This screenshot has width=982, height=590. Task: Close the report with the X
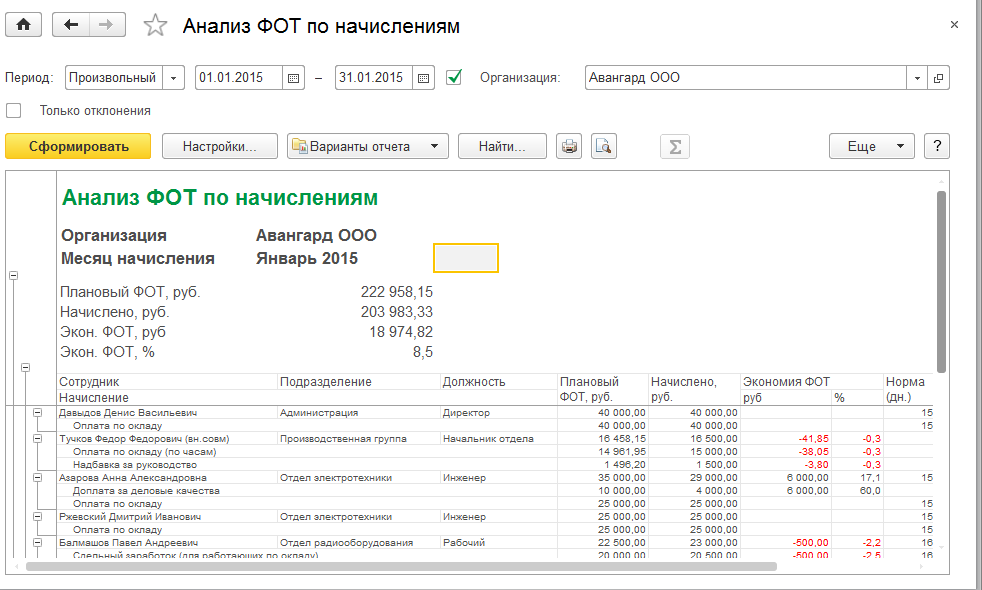click(954, 25)
